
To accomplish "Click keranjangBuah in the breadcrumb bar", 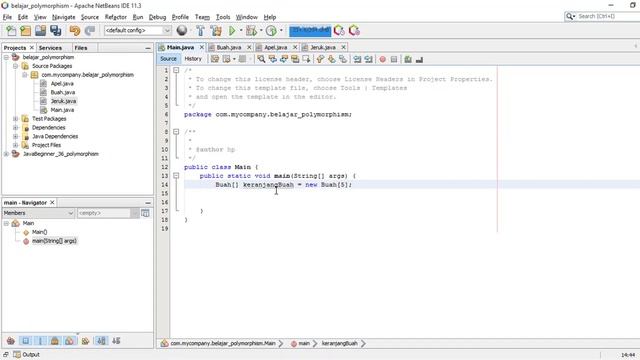I will coord(340,344).
